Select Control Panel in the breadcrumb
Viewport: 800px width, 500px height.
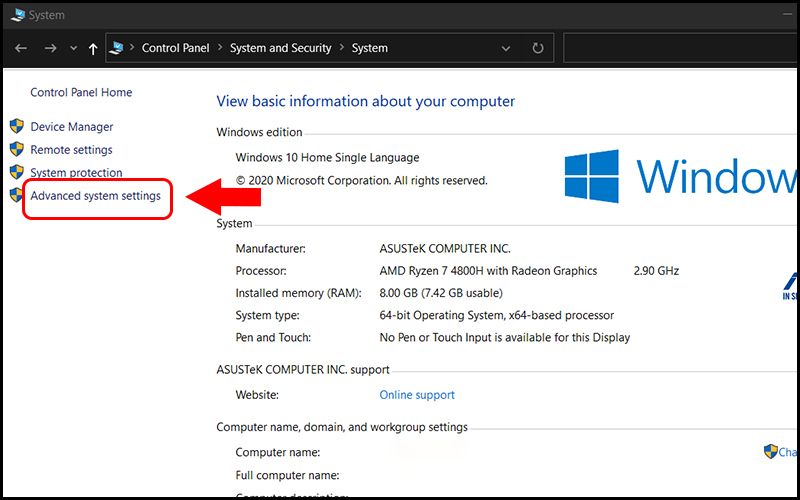175,48
